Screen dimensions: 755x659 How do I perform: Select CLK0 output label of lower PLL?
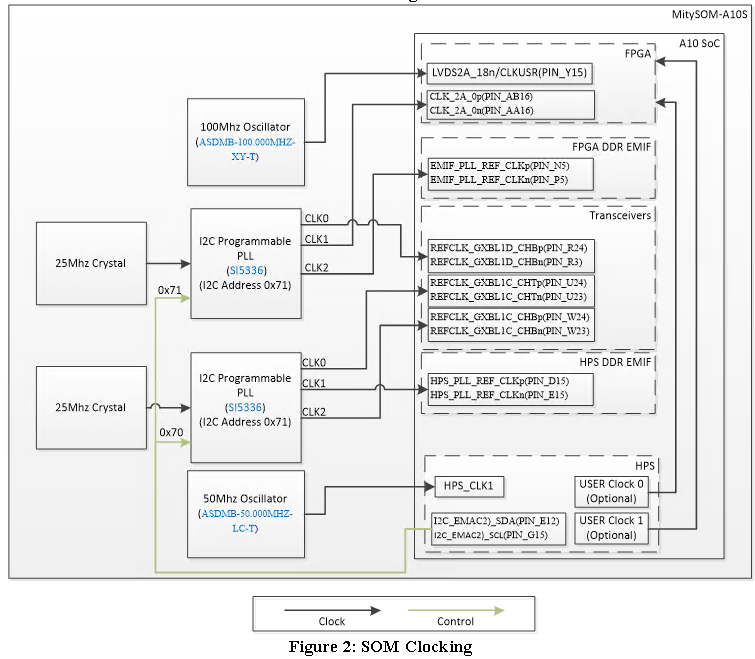[314, 363]
